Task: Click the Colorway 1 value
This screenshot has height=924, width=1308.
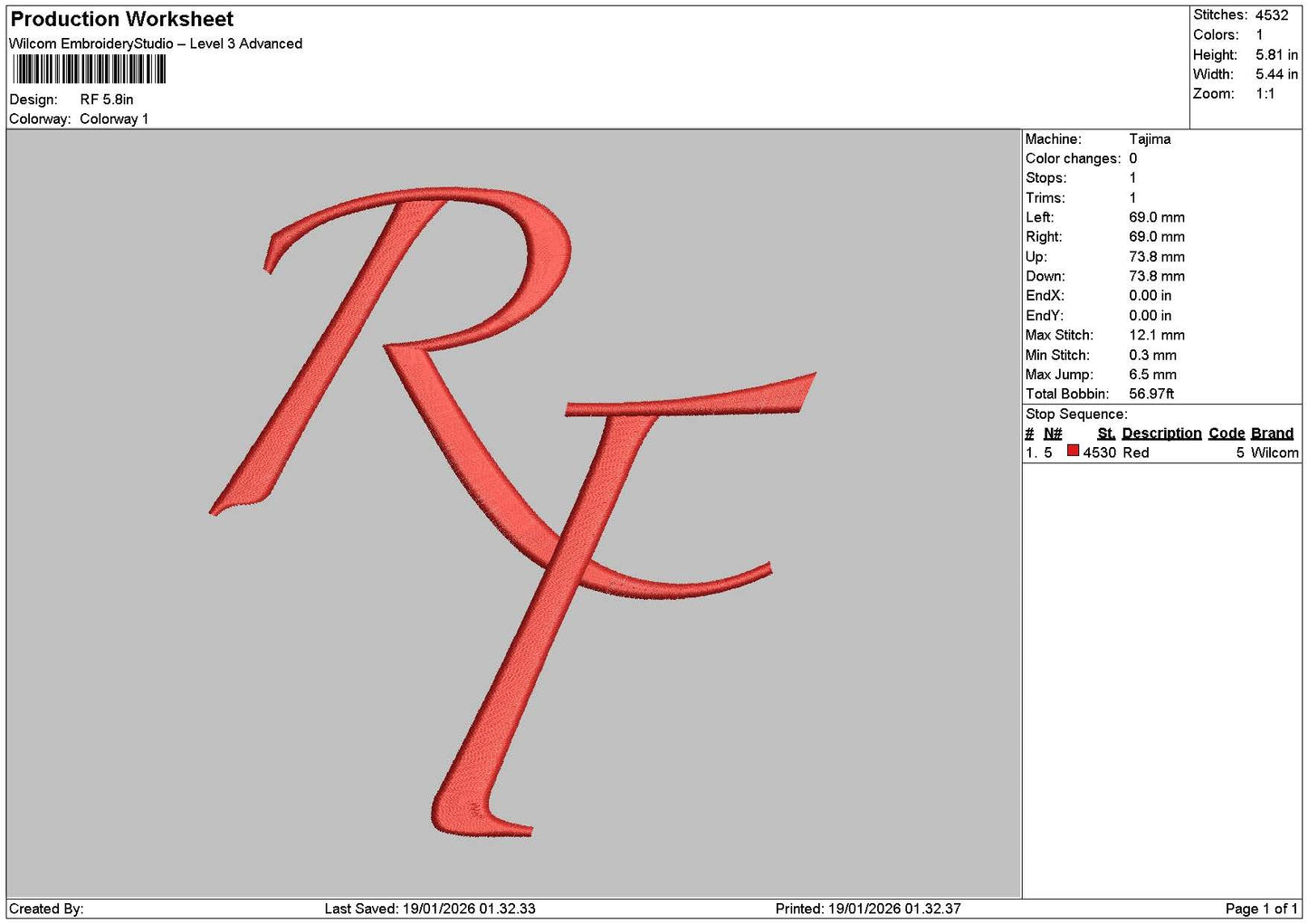Action: [x=114, y=119]
